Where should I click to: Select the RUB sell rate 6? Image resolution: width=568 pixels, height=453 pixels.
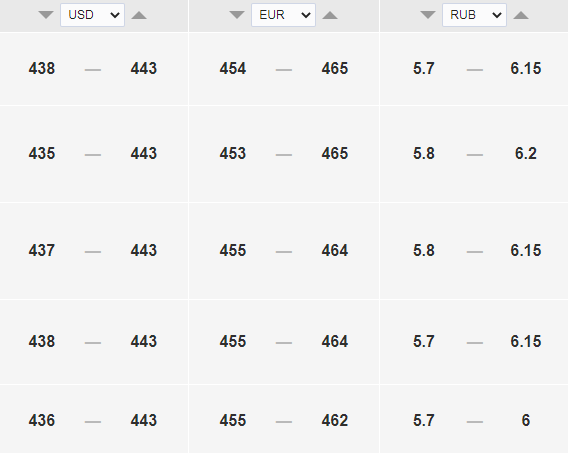526,420
